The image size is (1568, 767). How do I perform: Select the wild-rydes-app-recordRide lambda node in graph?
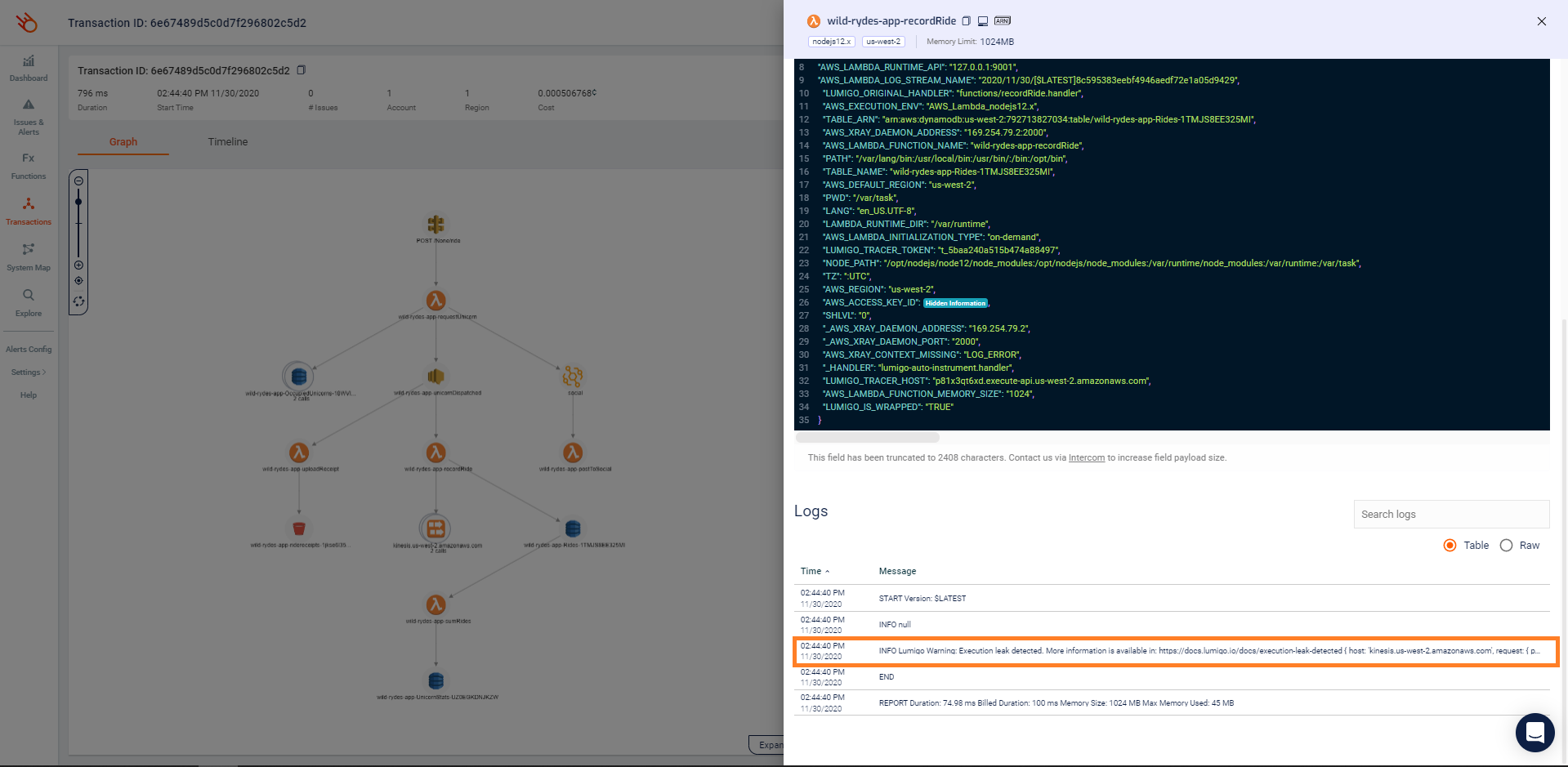pos(436,453)
